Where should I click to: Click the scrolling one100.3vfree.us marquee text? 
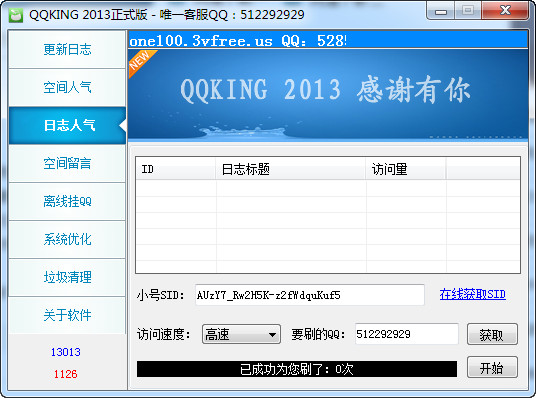[x=238, y=41]
